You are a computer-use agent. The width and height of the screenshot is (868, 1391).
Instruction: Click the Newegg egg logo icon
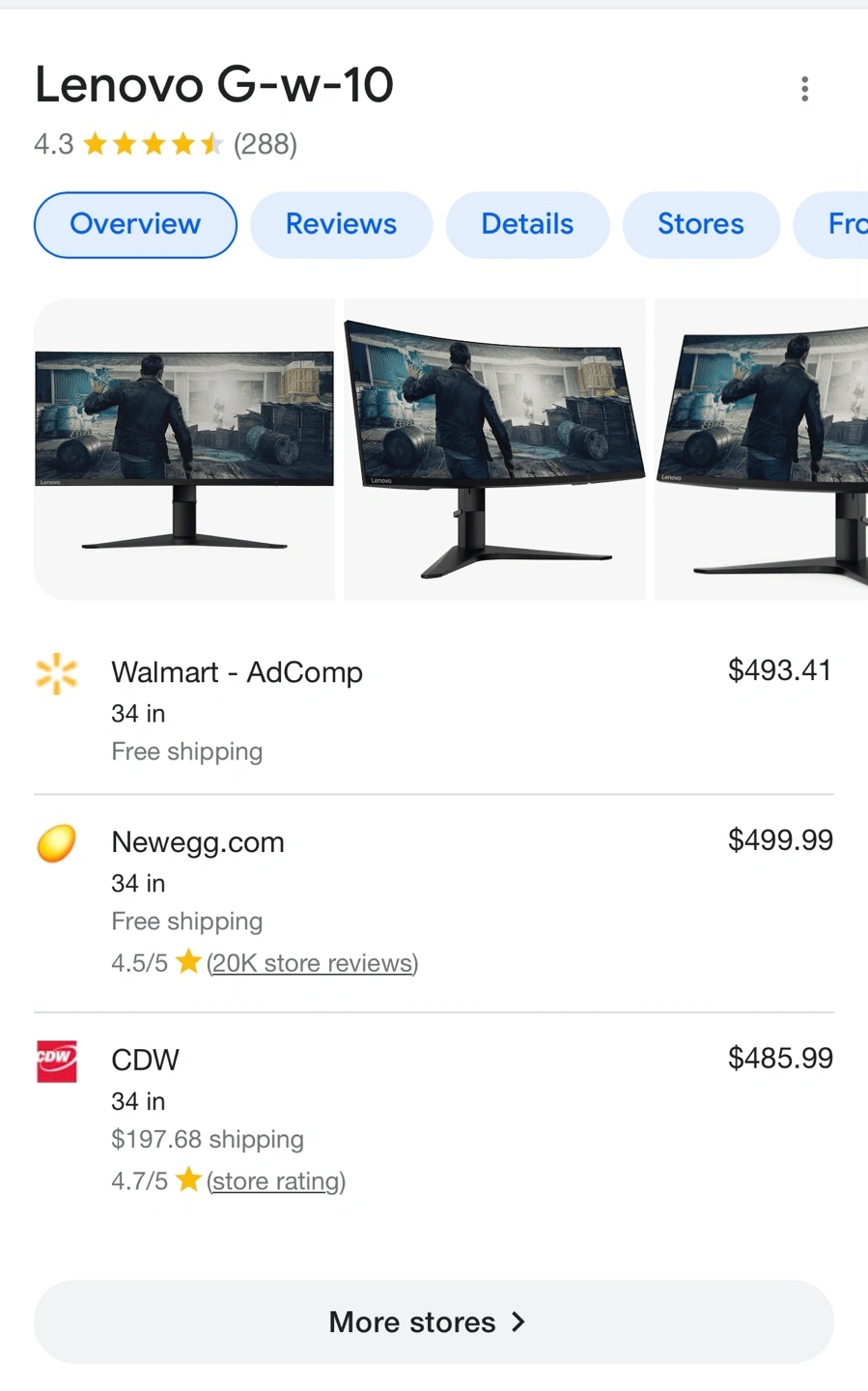pos(56,843)
